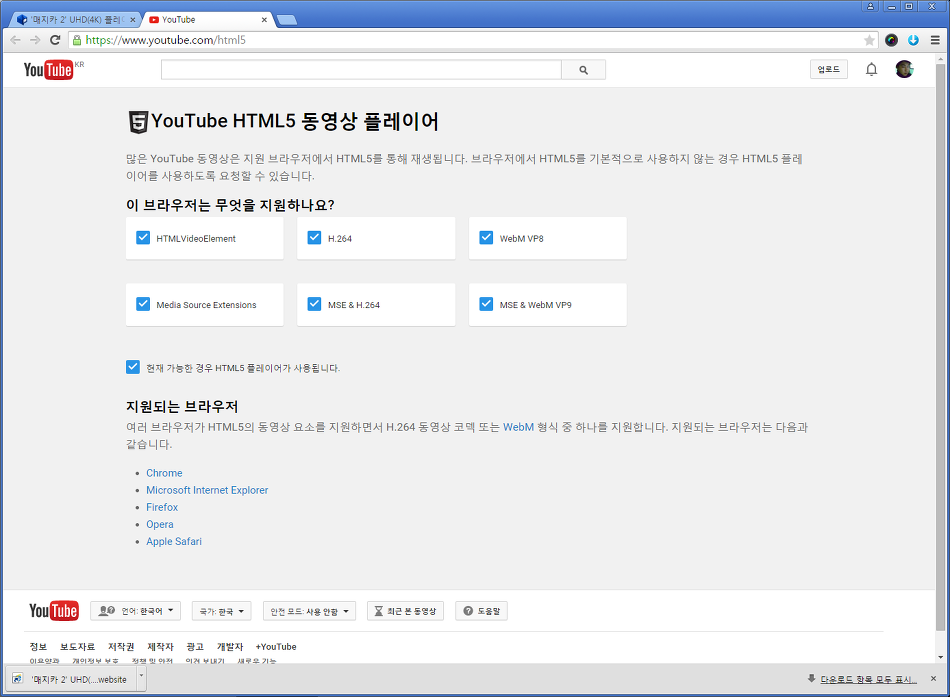This screenshot has height=697, width=950.
Task: Click the 업로드 upload button
Action: (829, 69)
